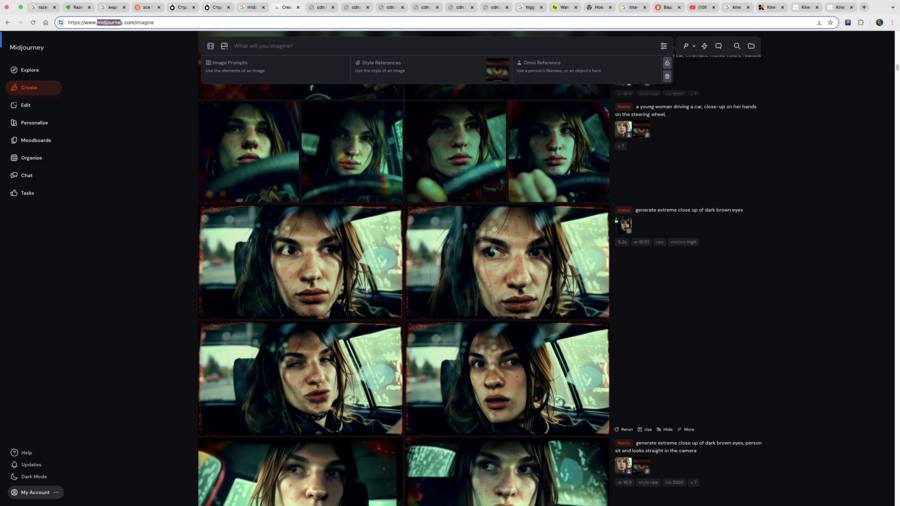Click the Style References thumbnail image
Image resolution: width=900 pixels, height=506 pixels.
(497, 69)
